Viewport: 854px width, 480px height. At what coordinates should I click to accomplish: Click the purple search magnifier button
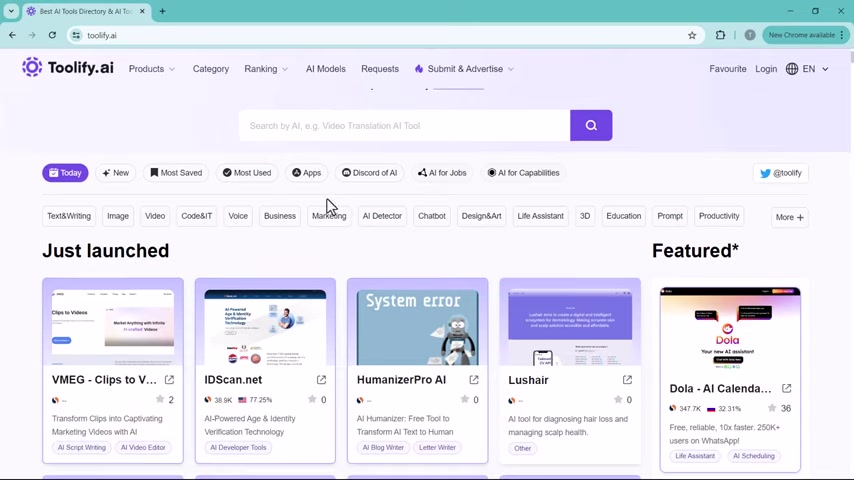pos(591,125)
